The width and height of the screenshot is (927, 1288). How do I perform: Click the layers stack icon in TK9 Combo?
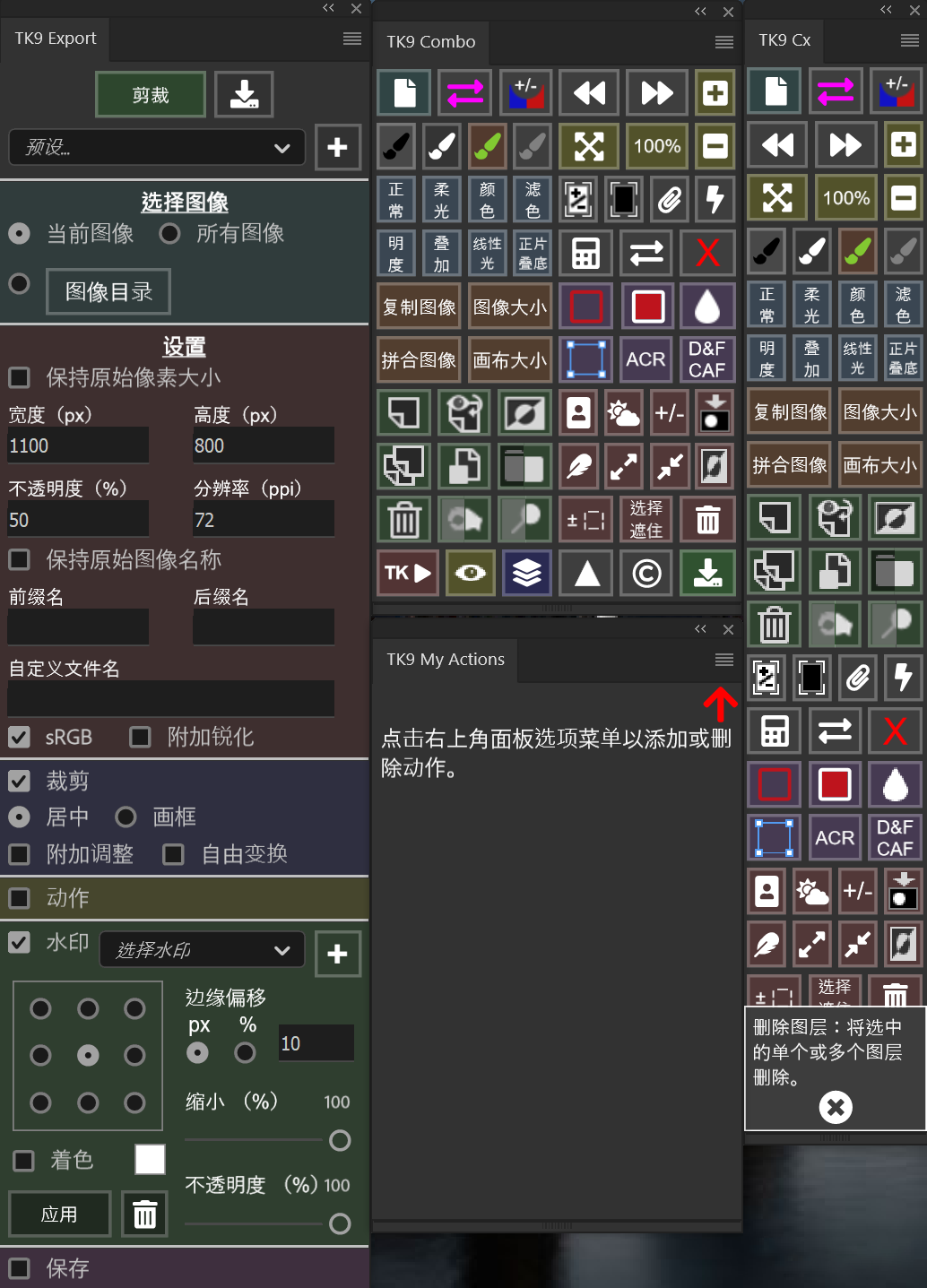click(x=526, y=573)
